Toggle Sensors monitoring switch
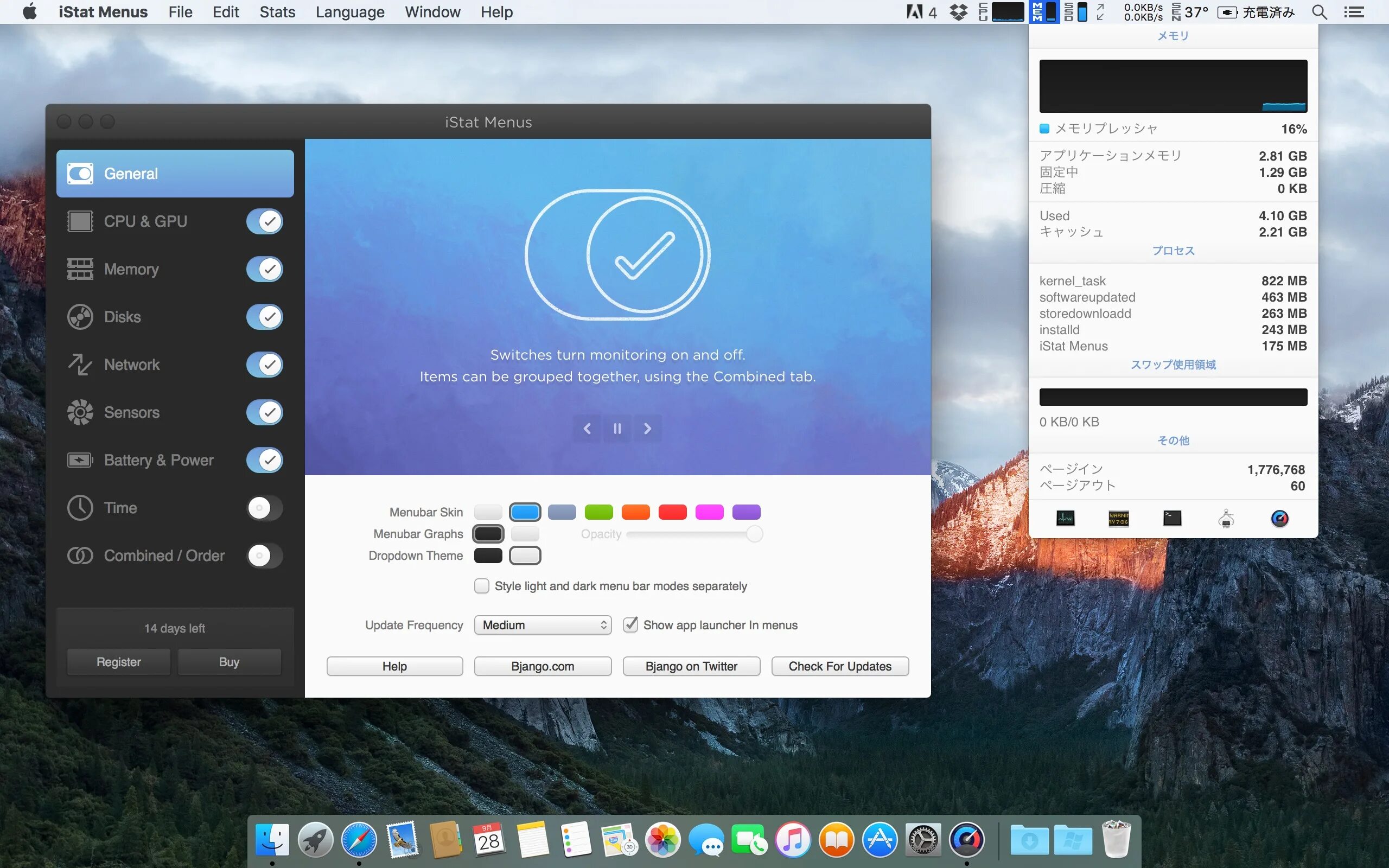The height and width of the screenshot is (868, 1389). [265, 412]
